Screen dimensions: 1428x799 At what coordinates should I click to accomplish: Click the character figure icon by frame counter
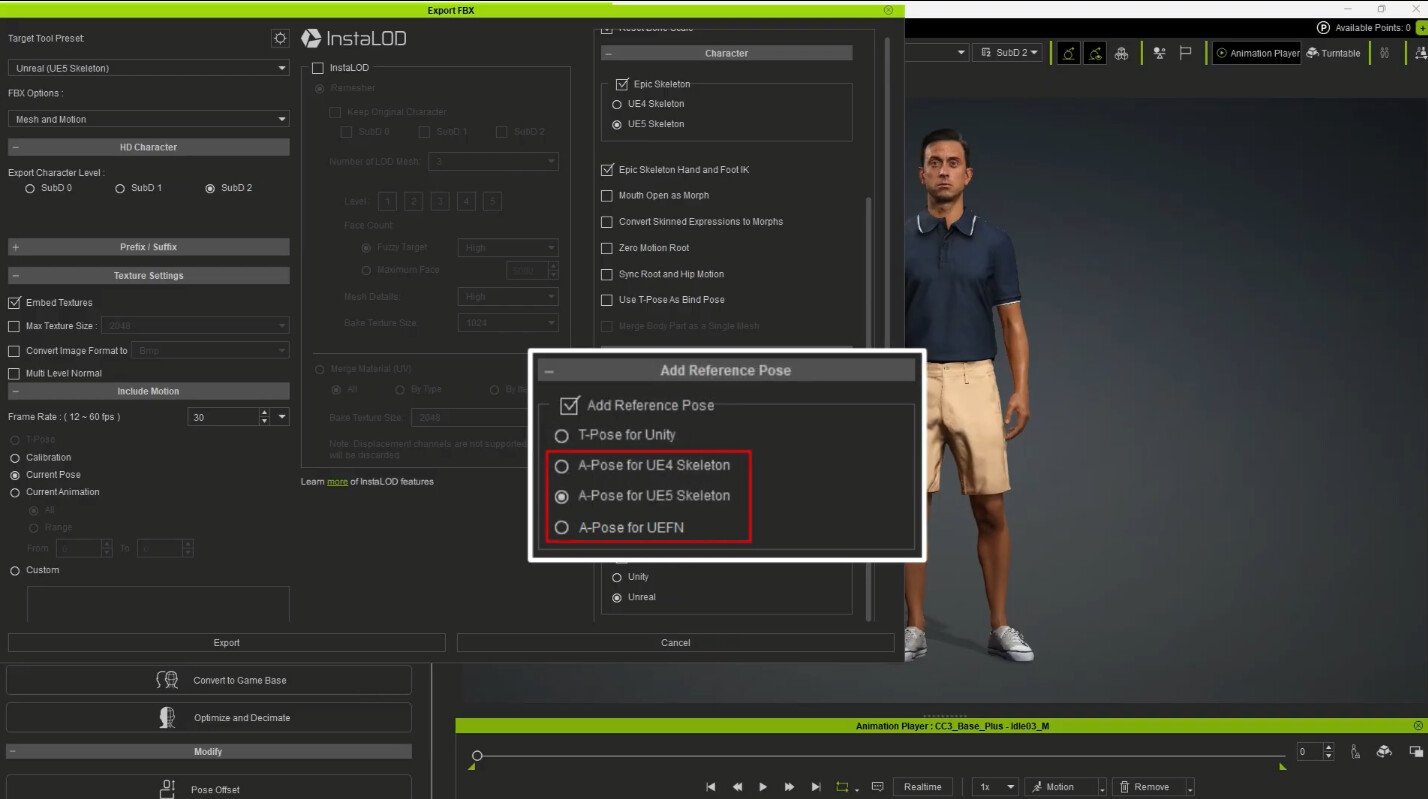[1356, 751]
